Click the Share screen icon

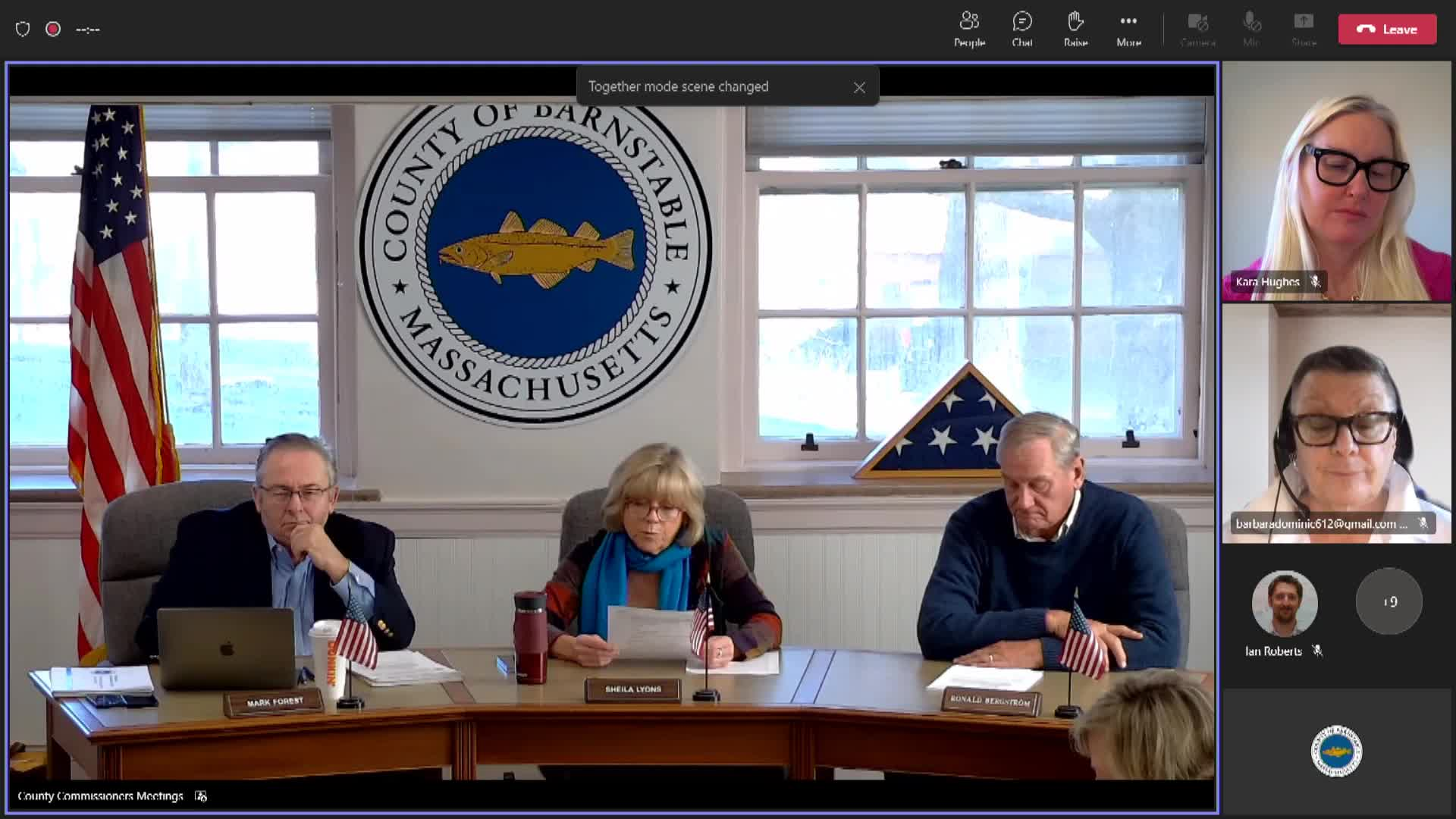click(1303, 29)
